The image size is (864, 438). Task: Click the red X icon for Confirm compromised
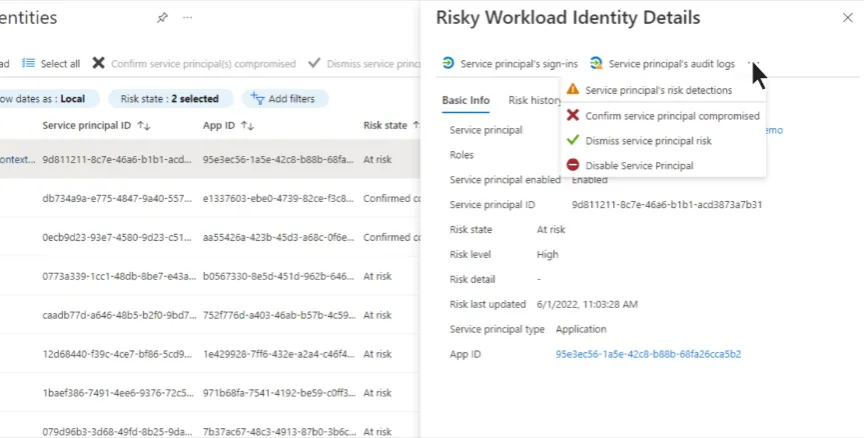pos(573,115)
